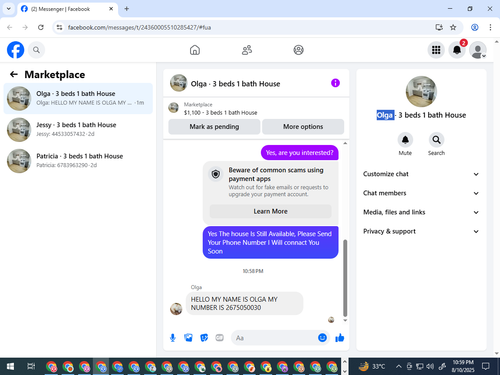Open the Facebook logo home link
Screen dimensions: 500x375
(x=15, y=50)
